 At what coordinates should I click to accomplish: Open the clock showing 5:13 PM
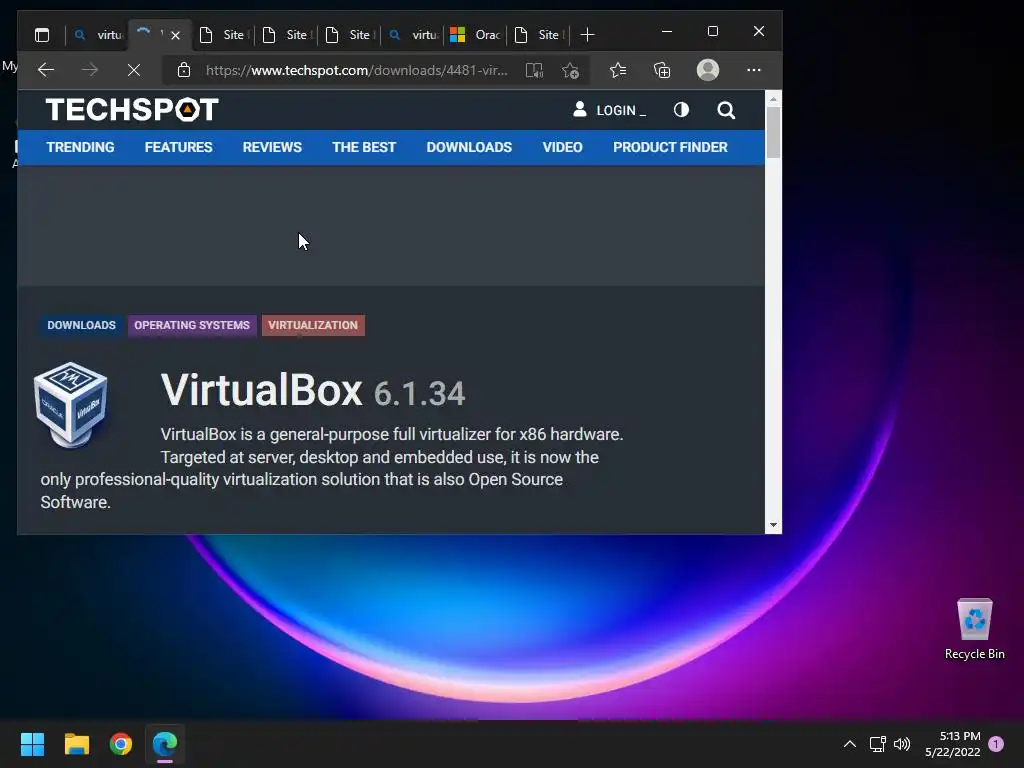click(953, 744)
